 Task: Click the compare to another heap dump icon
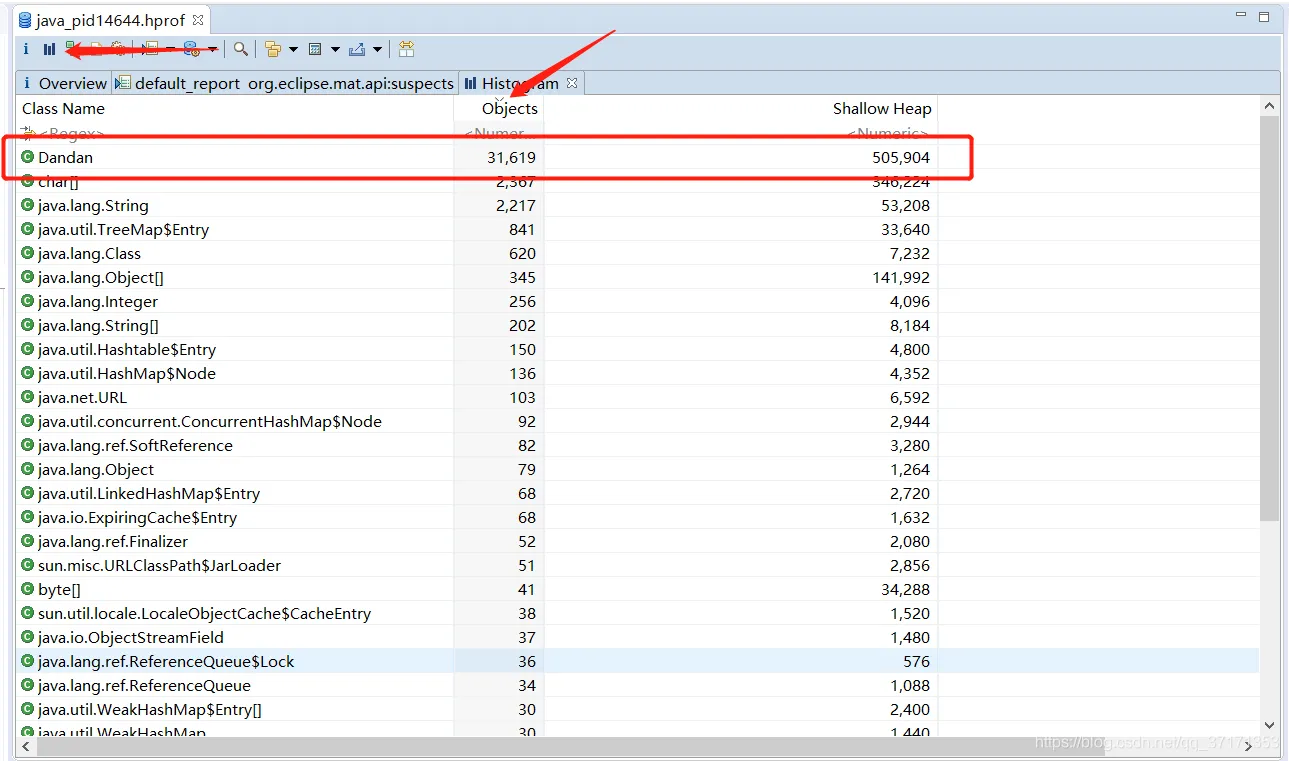tap(406, 49)
